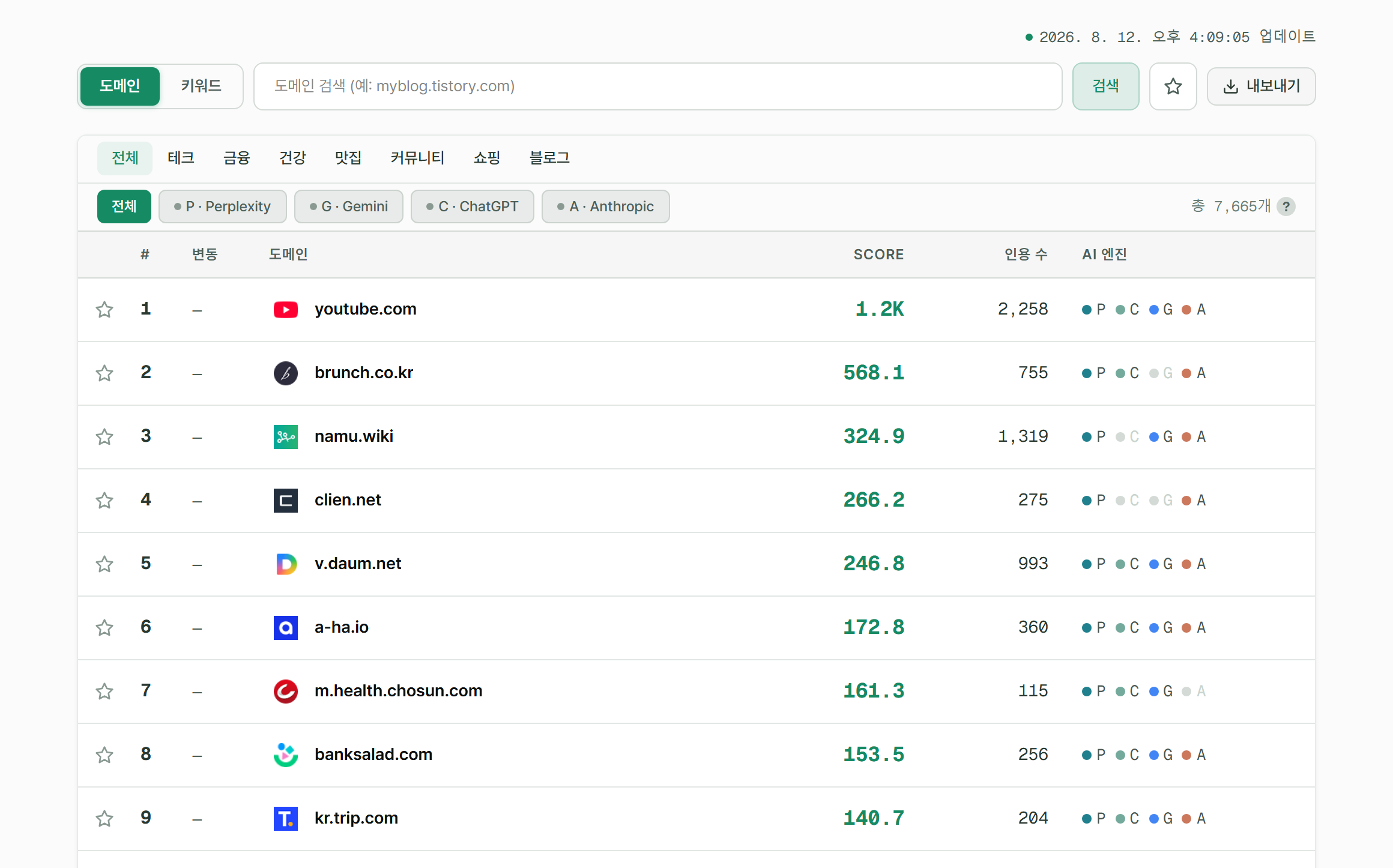The image size is (1393, 868).
Task: Click the Daum logo icon
Action: [x=286, y=564]
